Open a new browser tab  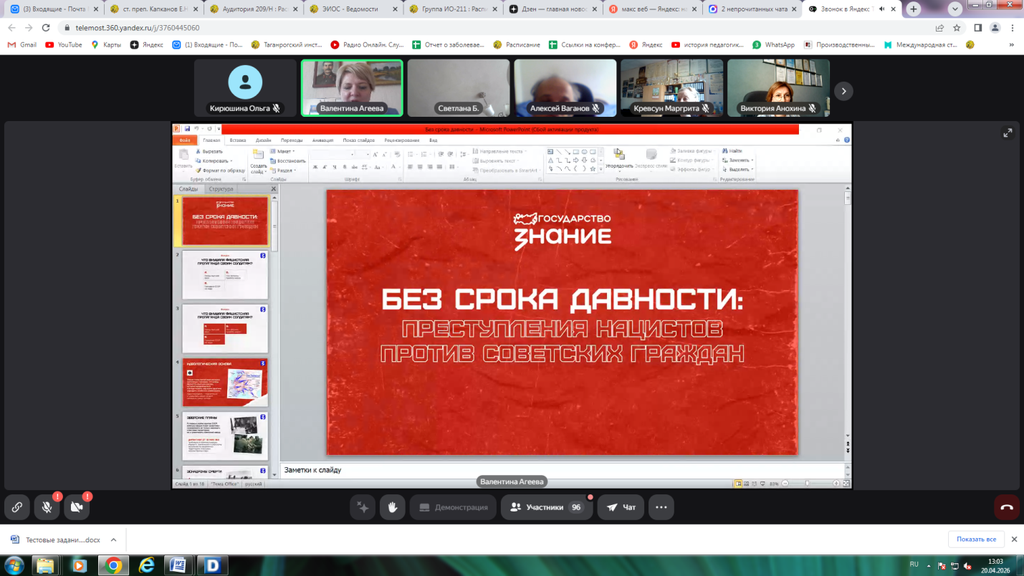(913, 9)
